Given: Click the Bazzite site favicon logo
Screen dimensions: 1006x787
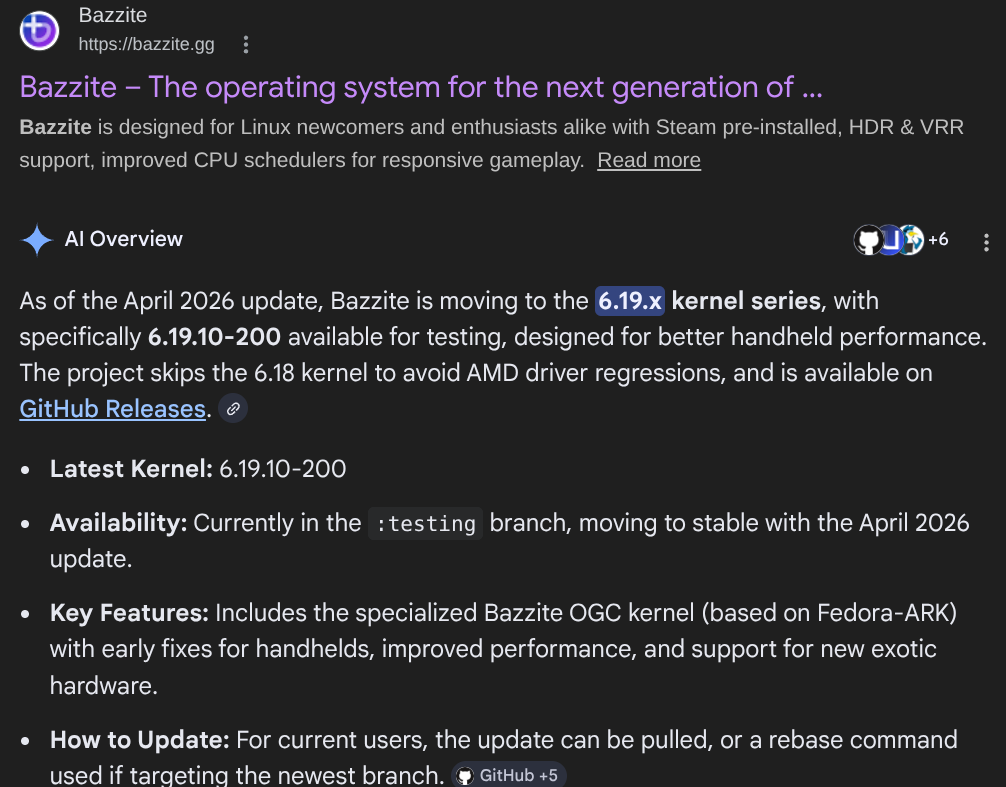Looking at the screenshot, I should tap(39, 30).
